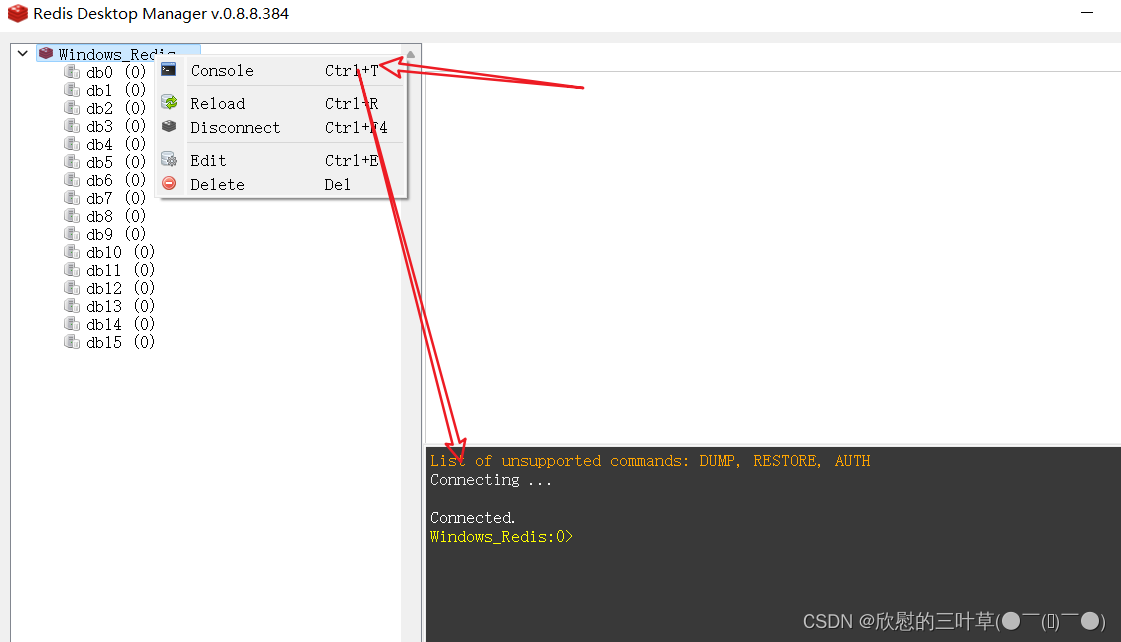
Task: Click the db15 database icon
Action: point(71,342)
